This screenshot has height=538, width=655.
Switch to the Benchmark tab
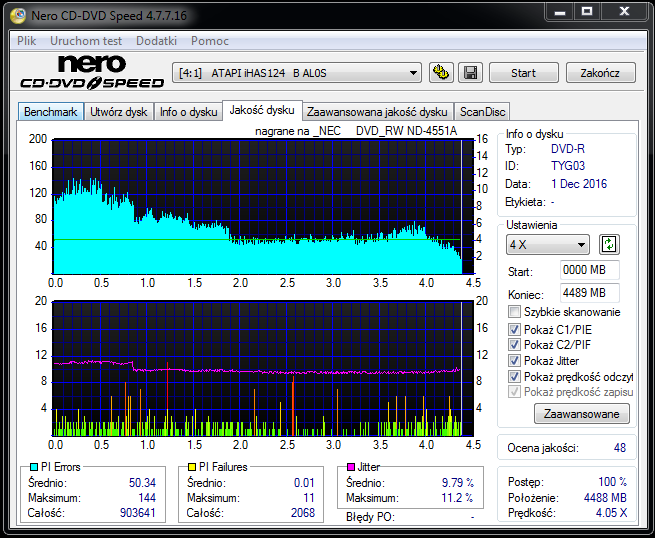pos(51,112)
